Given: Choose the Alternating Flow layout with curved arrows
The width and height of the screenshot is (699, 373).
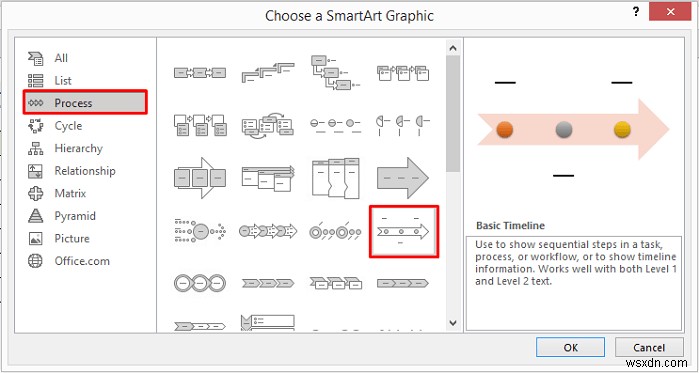Looking at the screenshot, I should point(267,125).
